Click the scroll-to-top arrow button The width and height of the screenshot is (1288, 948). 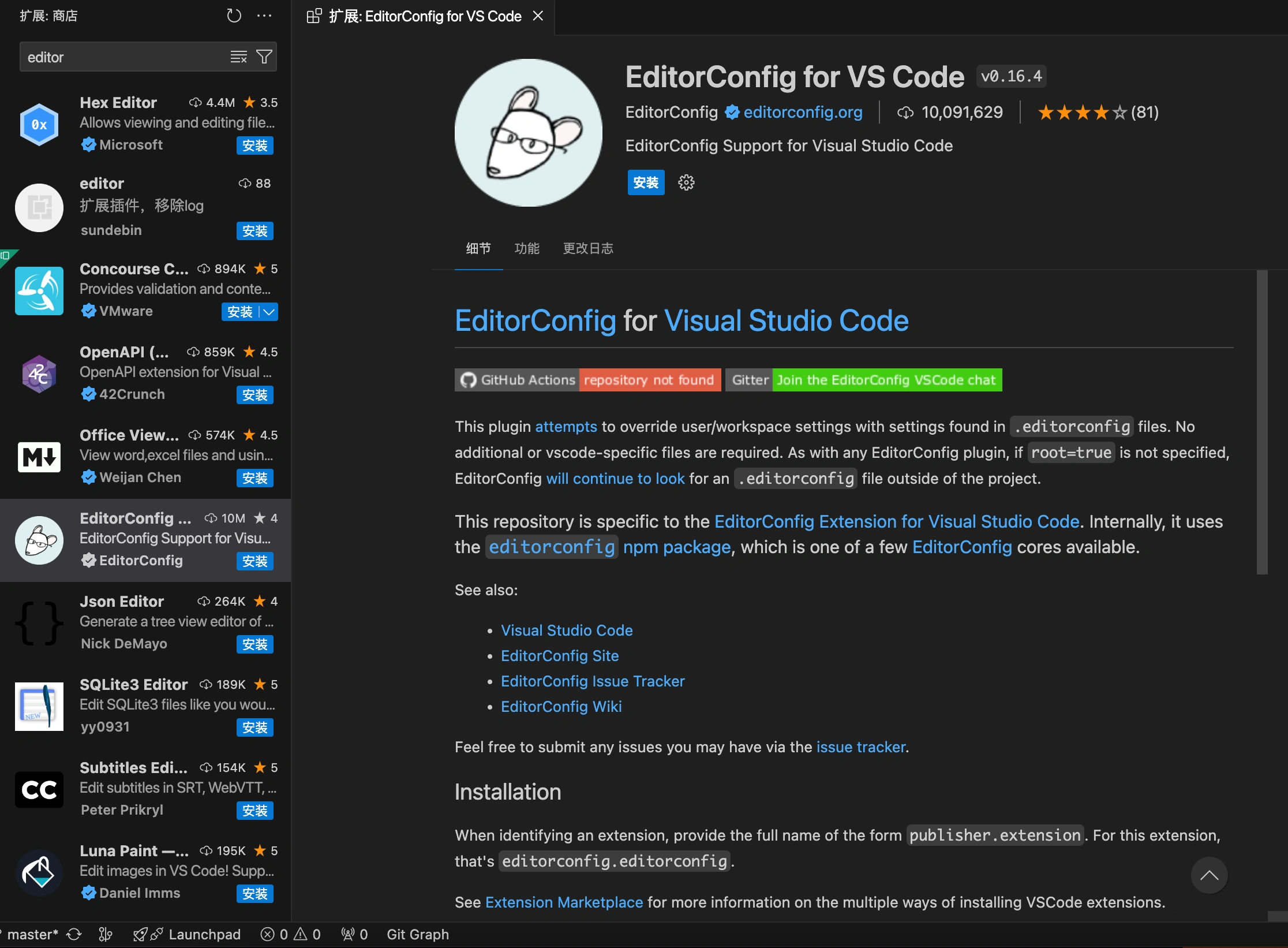click(x=1210, y=875)
